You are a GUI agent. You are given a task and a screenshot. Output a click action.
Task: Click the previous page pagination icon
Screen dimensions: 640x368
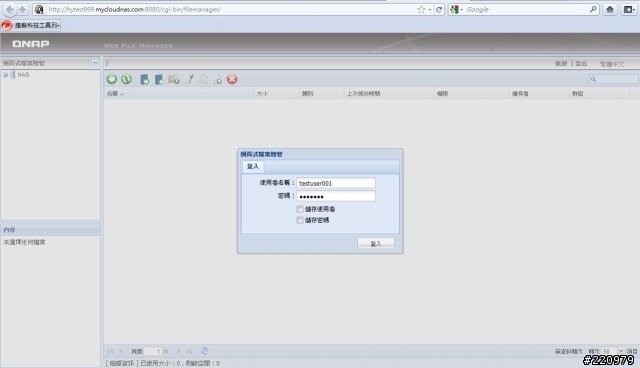coord(121,351)
